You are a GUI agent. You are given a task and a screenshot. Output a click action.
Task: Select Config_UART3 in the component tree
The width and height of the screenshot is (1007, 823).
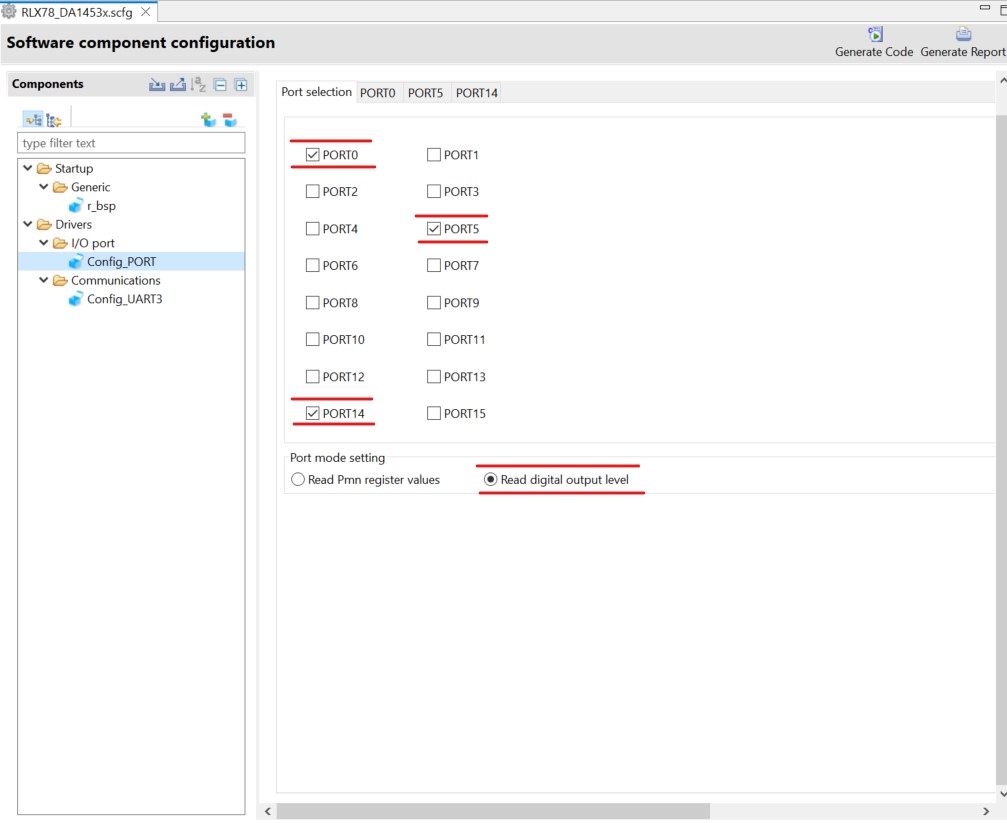click(125, 299)
